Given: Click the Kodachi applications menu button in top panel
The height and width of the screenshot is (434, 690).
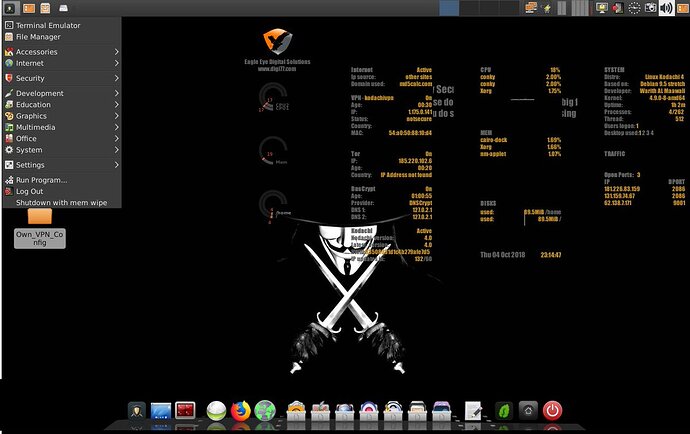Looking at the screenshot, I should point(10,8).
